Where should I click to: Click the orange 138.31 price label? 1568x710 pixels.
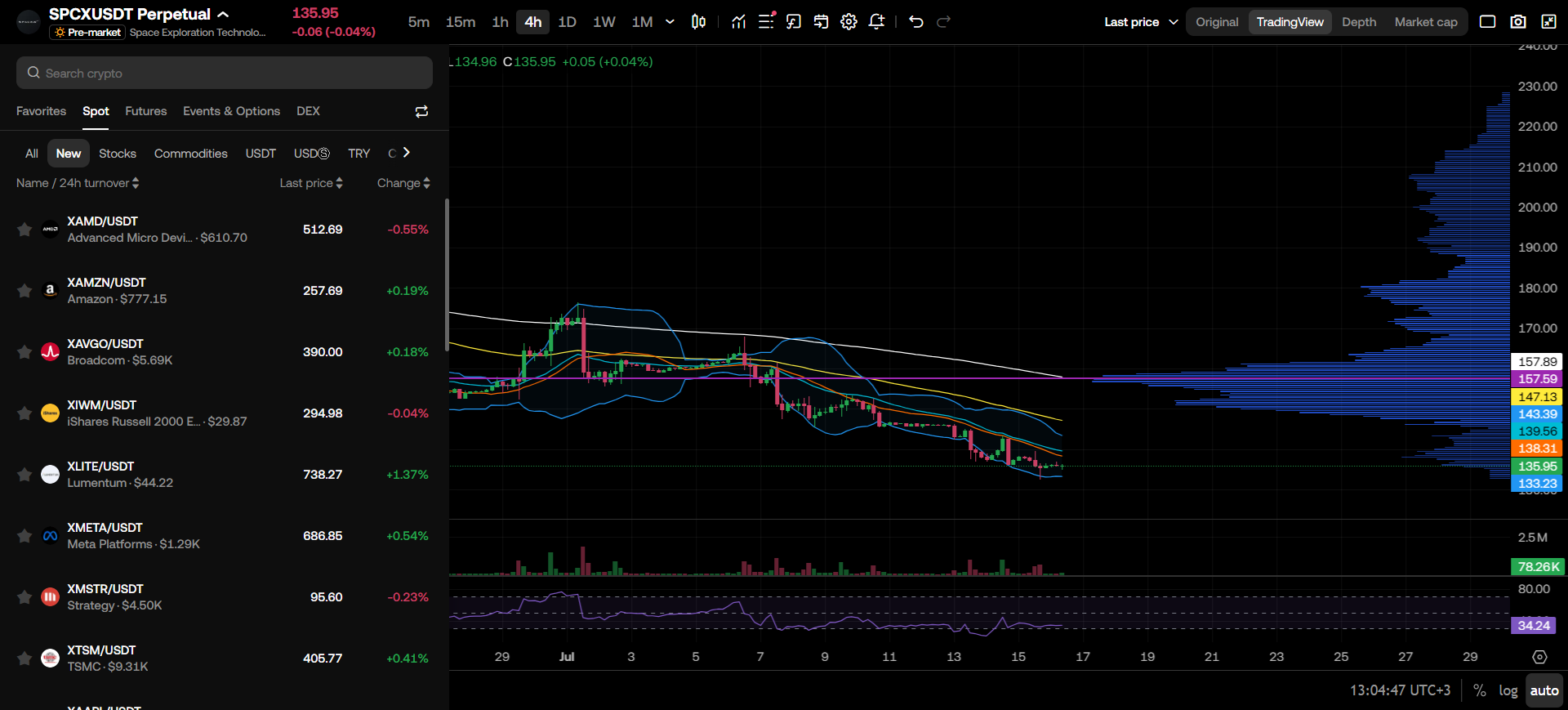(x=1537, y=449)
